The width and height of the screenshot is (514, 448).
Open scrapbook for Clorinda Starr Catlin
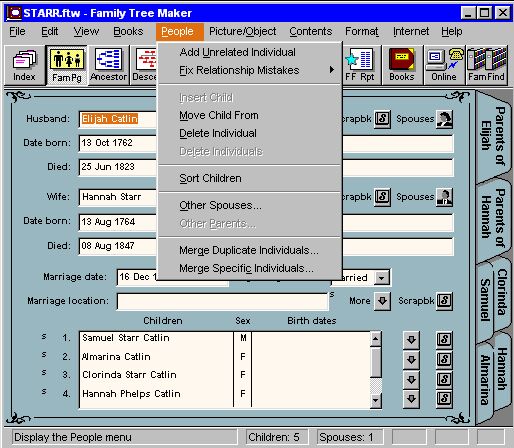pyautogui.click(x=444, y=379)
